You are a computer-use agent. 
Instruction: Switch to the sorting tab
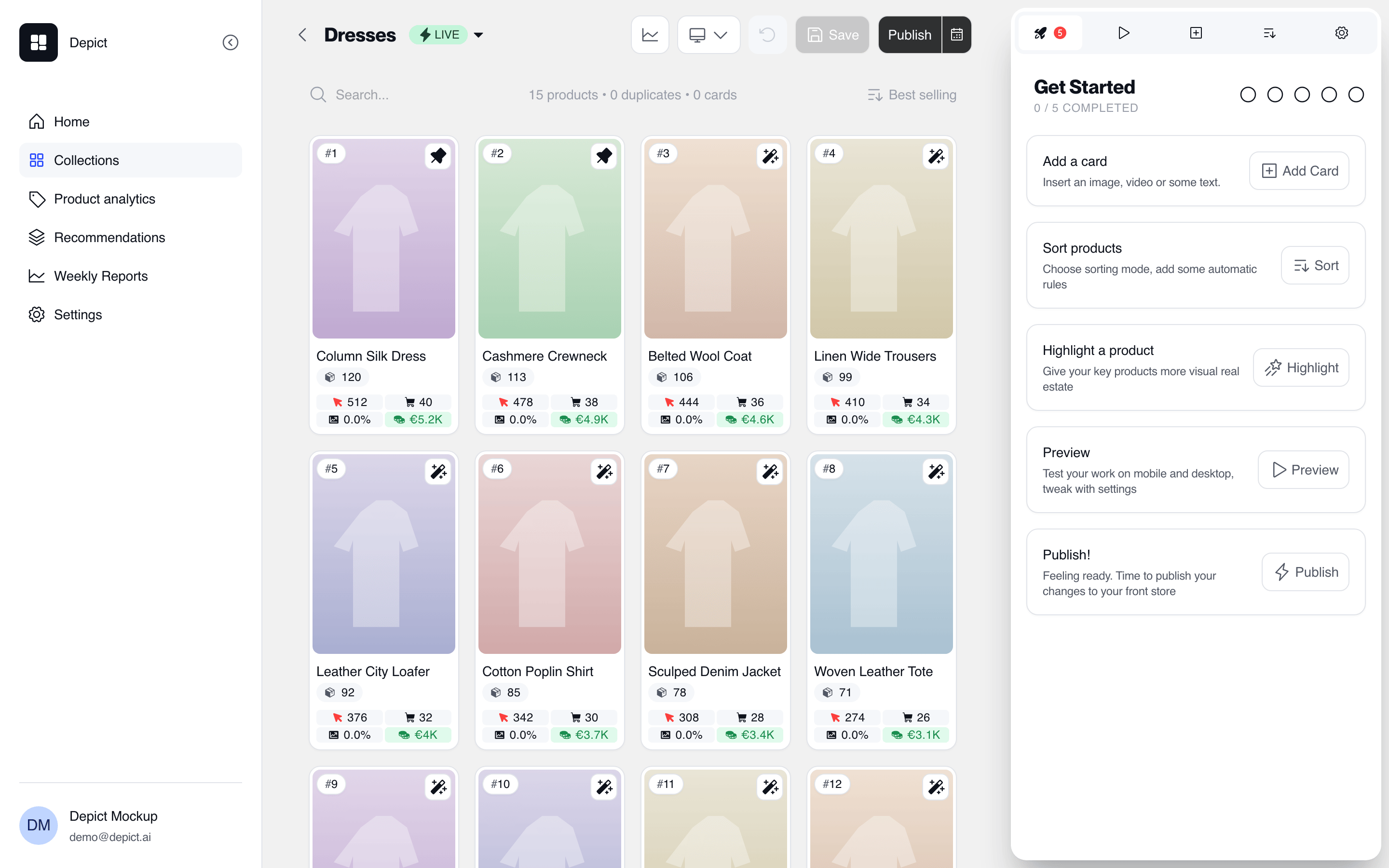click(1269, 33)
